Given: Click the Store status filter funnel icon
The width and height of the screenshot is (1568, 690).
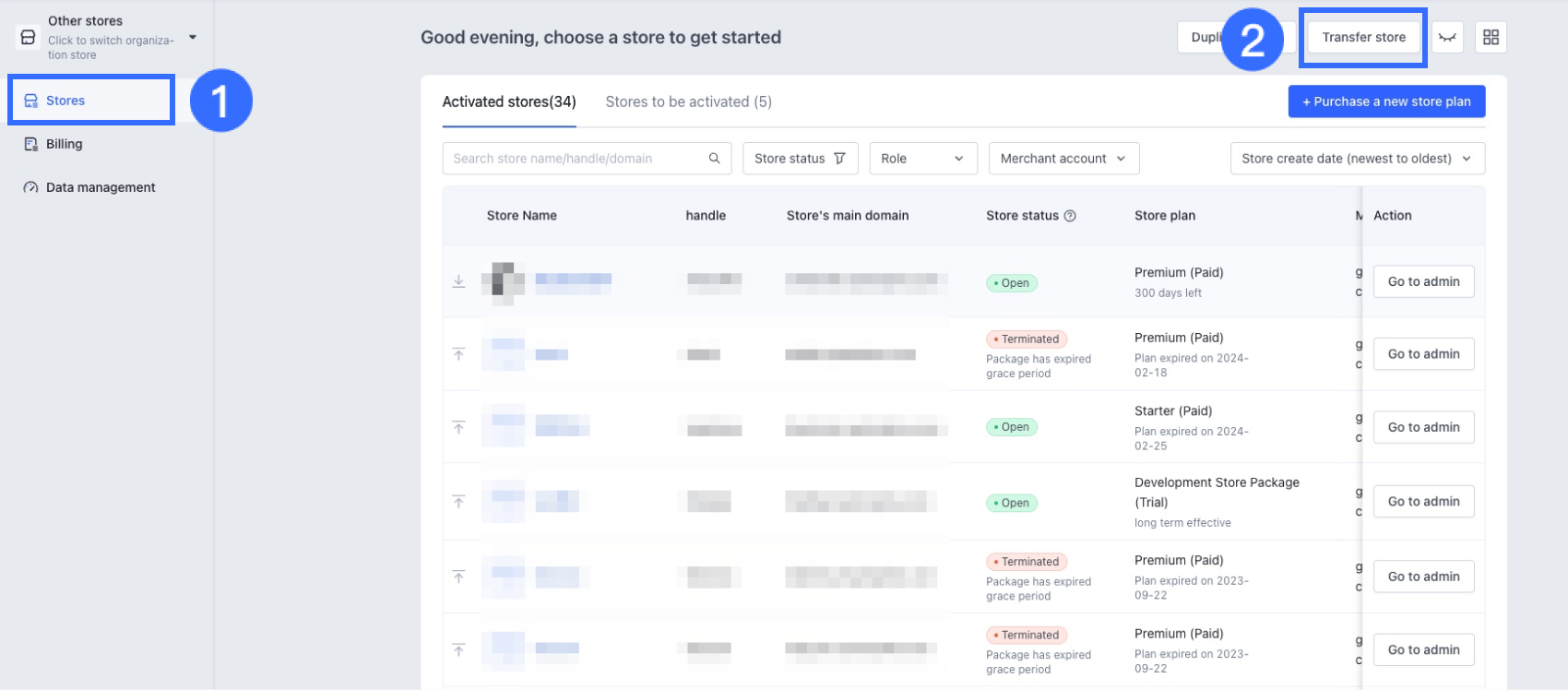Looking at the screenshot, I should pos(839,159).
